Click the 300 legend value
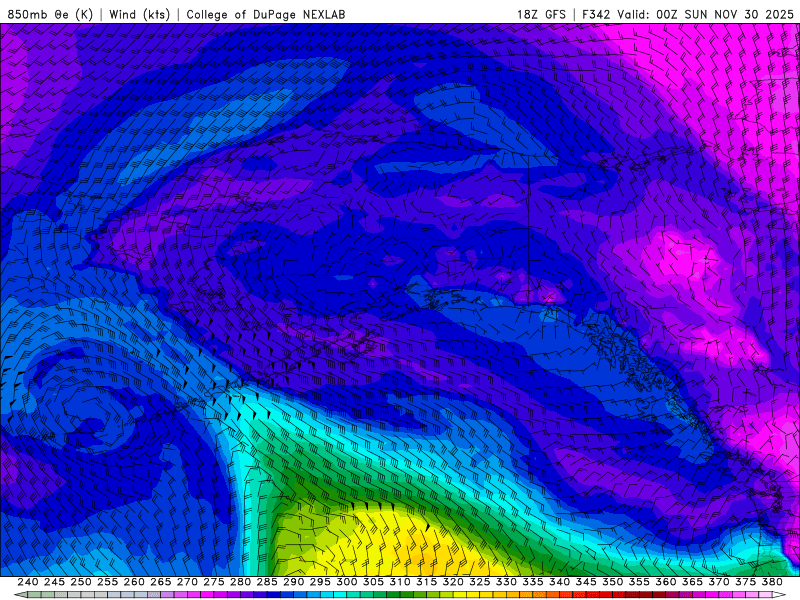 [x=346, y=582]
